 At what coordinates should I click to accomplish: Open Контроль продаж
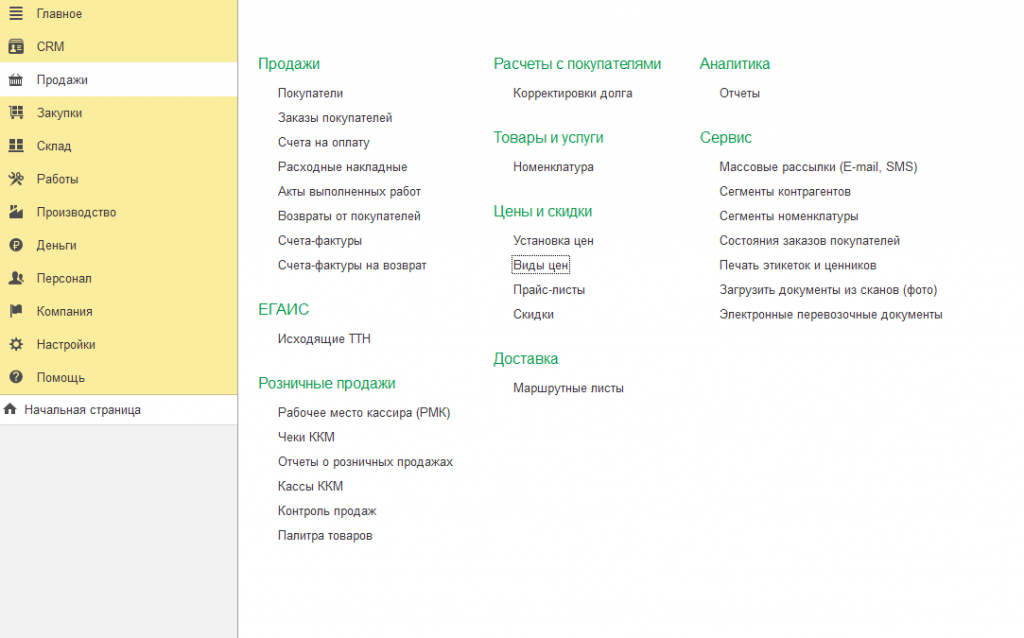[x=327, y=511]
